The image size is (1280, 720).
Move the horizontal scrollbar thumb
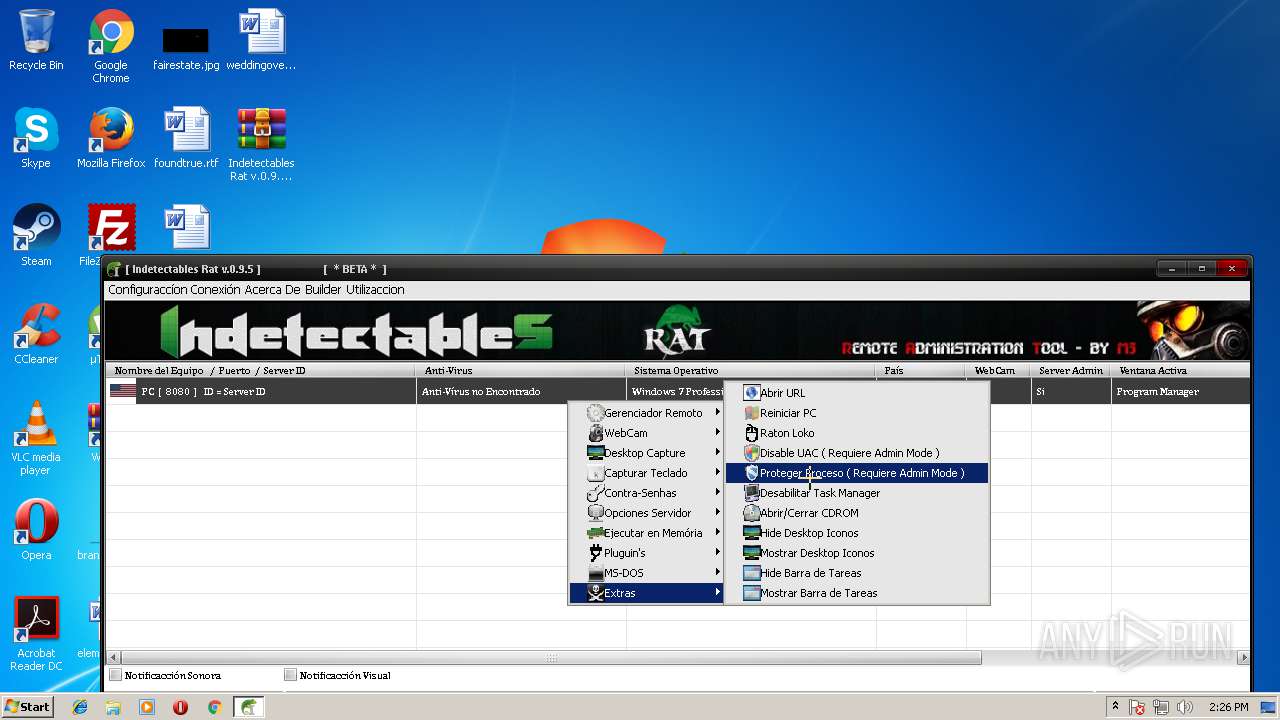click(550, 658)
